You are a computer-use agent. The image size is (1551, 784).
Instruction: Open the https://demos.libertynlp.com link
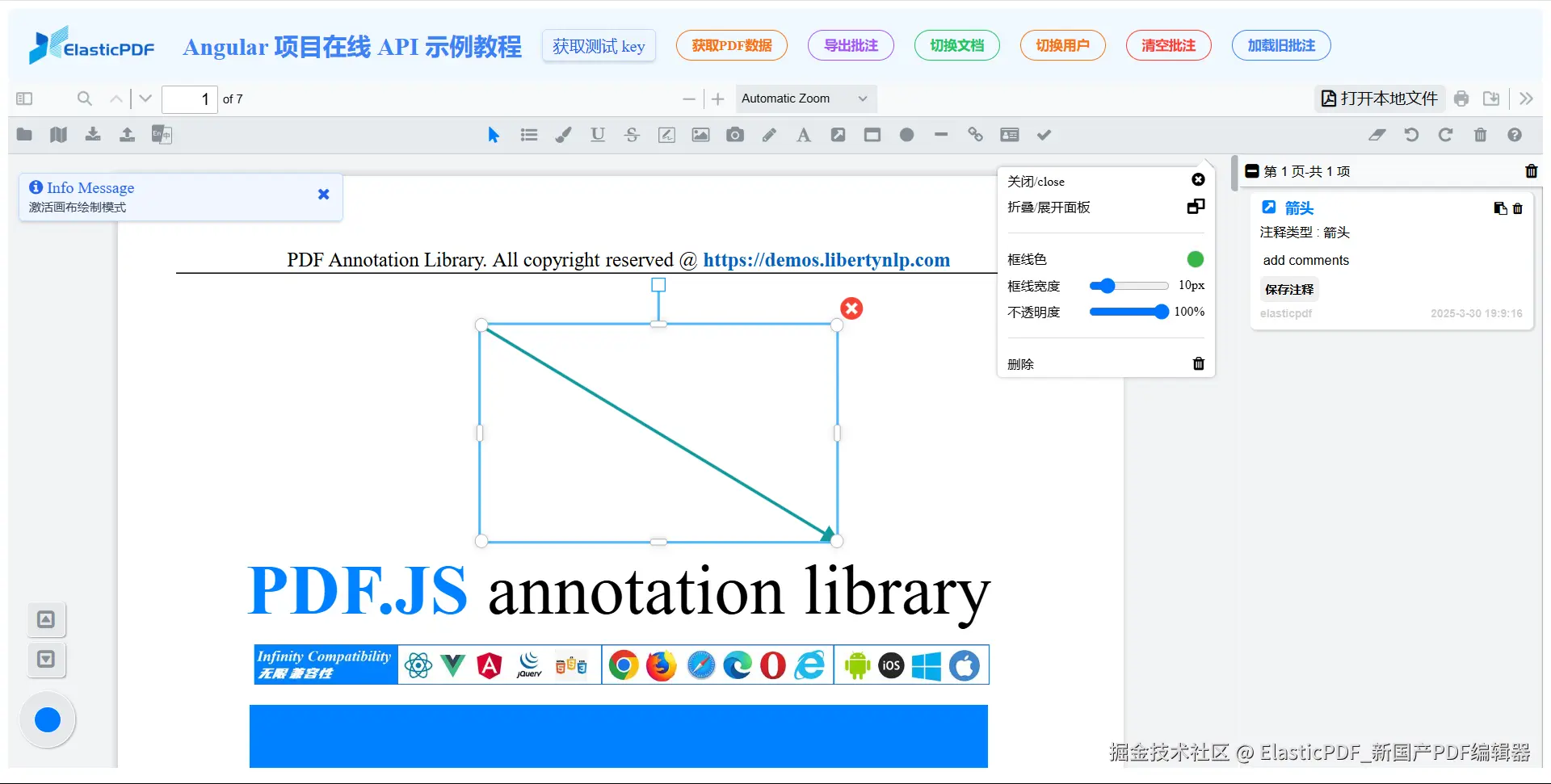826,260
